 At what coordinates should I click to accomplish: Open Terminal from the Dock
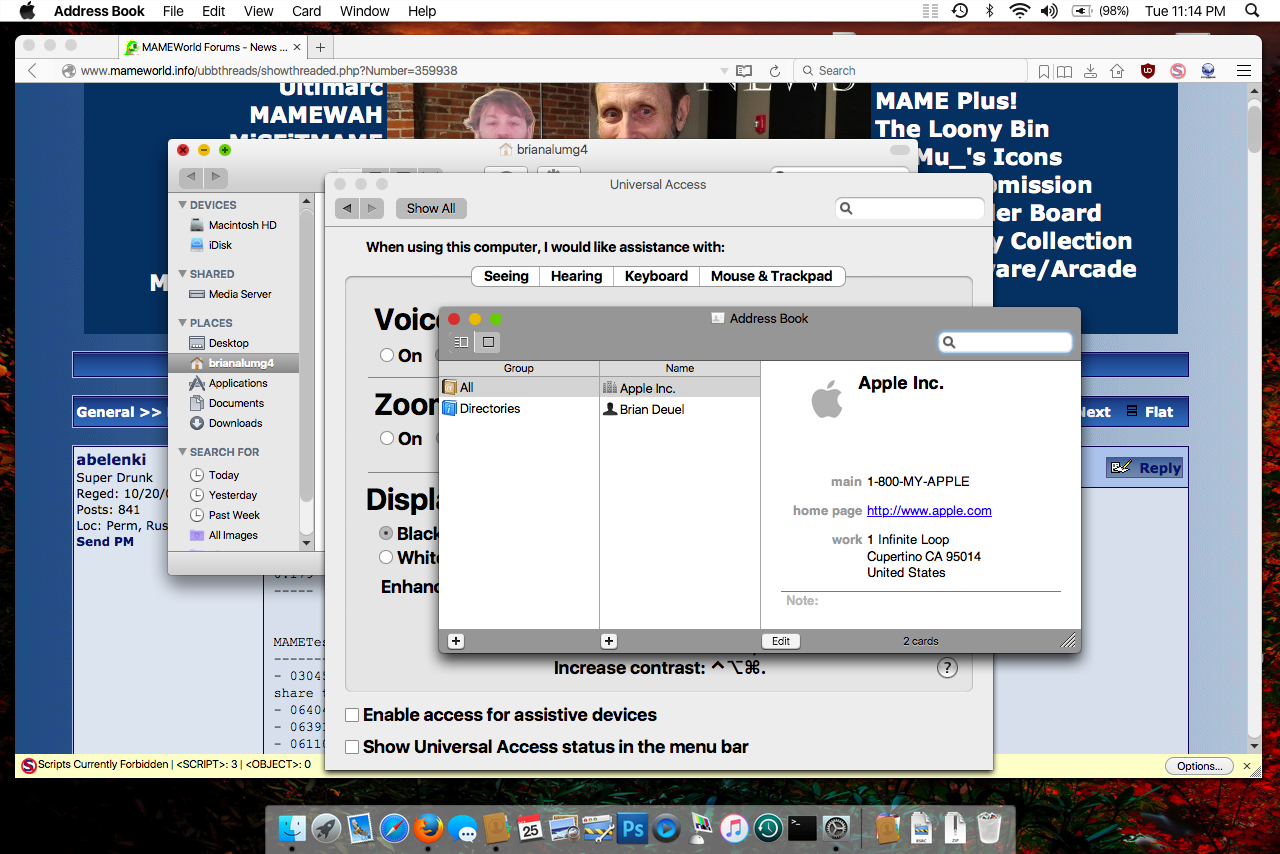[x=802, y=828]
